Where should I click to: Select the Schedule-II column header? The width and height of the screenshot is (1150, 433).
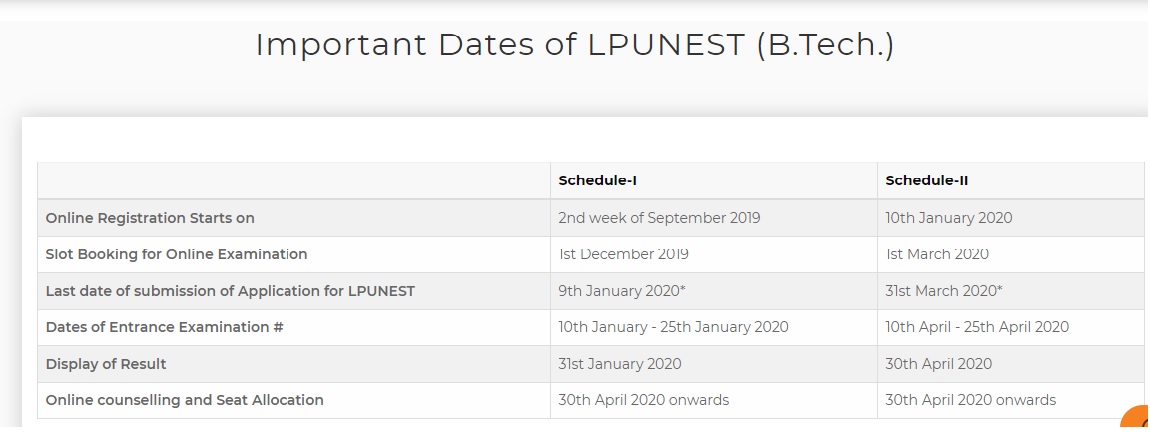(927, 181)
